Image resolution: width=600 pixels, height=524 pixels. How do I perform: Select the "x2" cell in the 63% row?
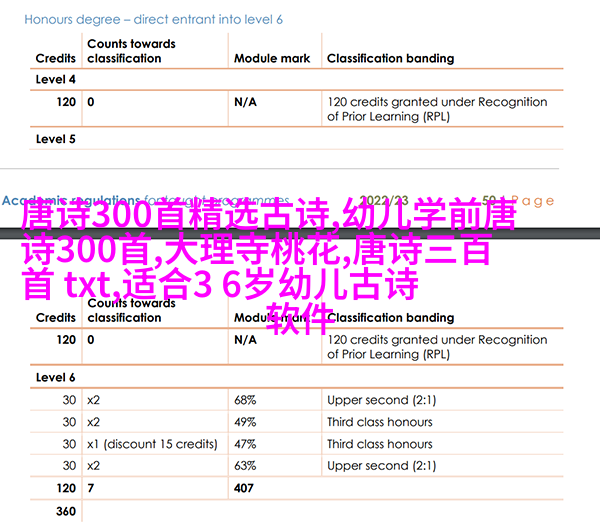(x=93, y=466)
